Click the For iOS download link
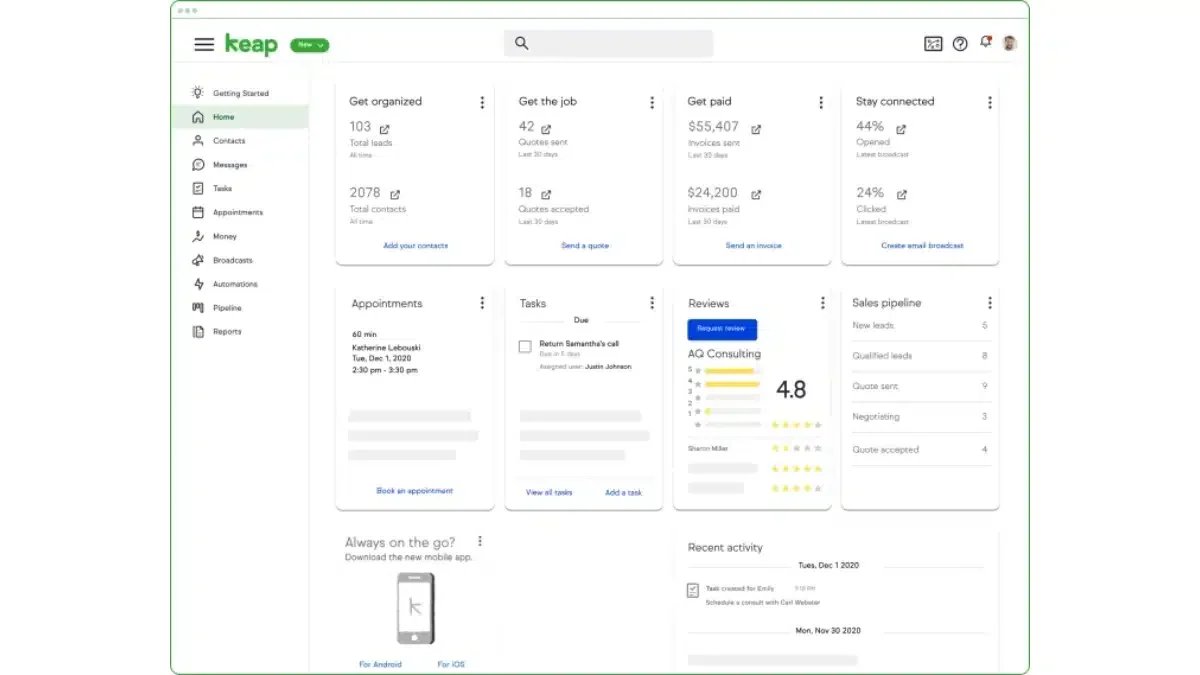 [x=451, y=664]
